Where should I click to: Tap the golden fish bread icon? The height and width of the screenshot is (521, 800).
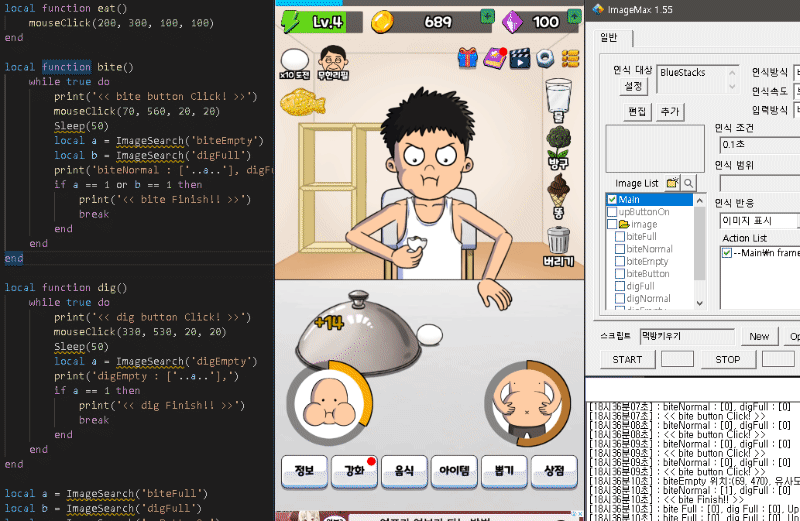click(303, 101)
